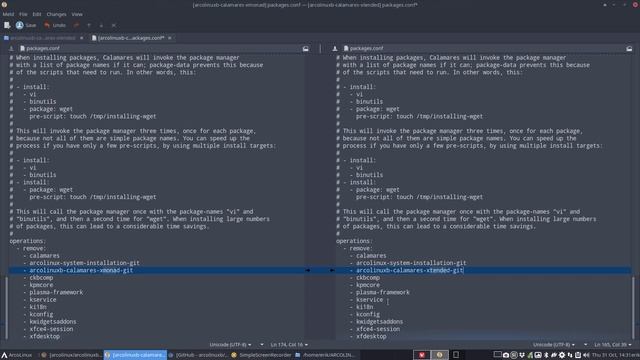Click 'plasma-framework' entry in left pane
The width and height of the screenshot is (640, 360).
coord(56,292)
